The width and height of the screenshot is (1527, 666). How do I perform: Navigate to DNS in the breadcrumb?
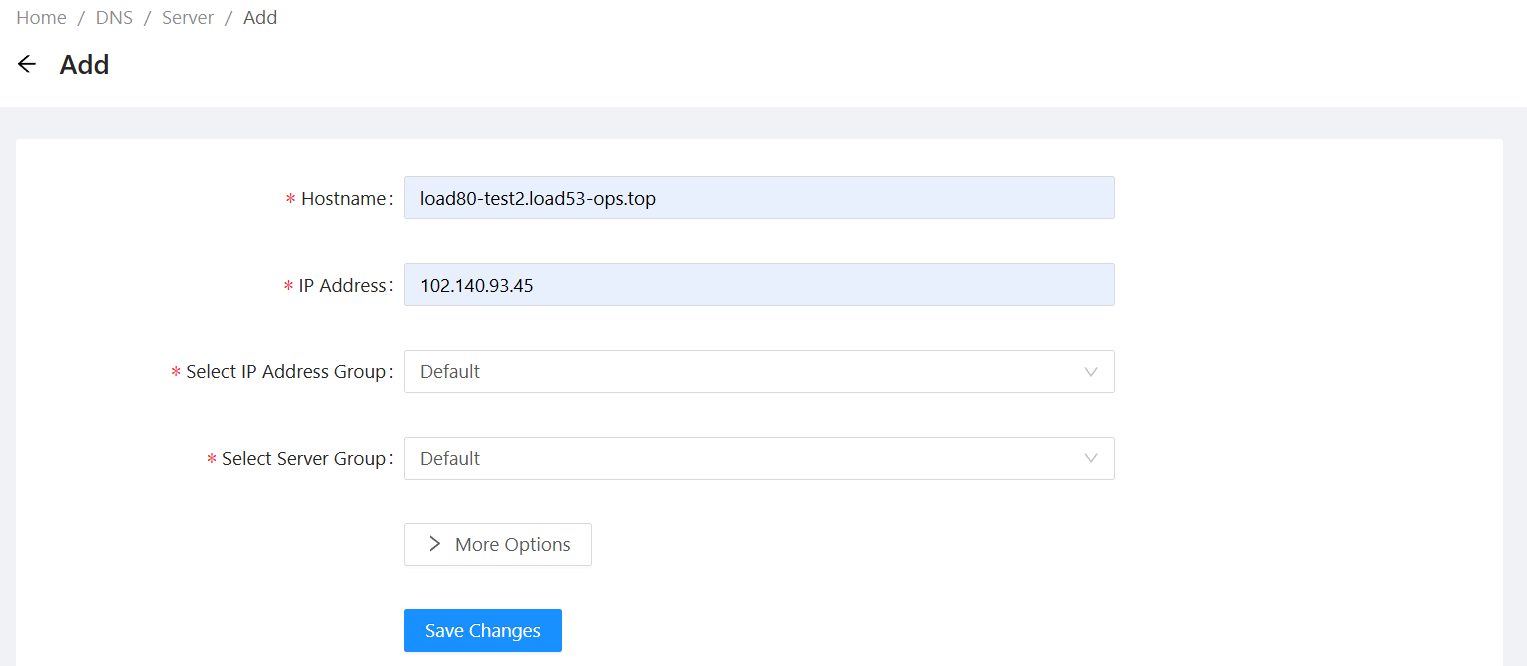114,18
